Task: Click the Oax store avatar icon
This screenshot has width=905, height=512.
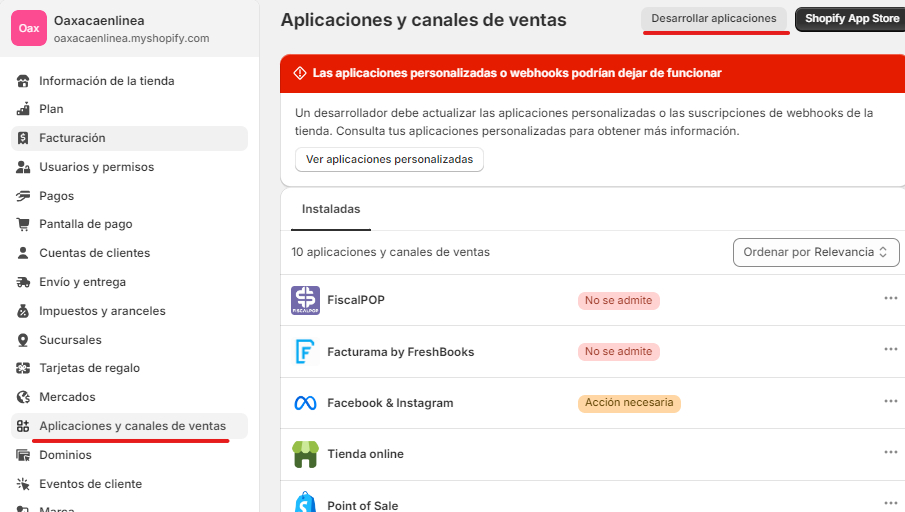Action: (29, 28)
